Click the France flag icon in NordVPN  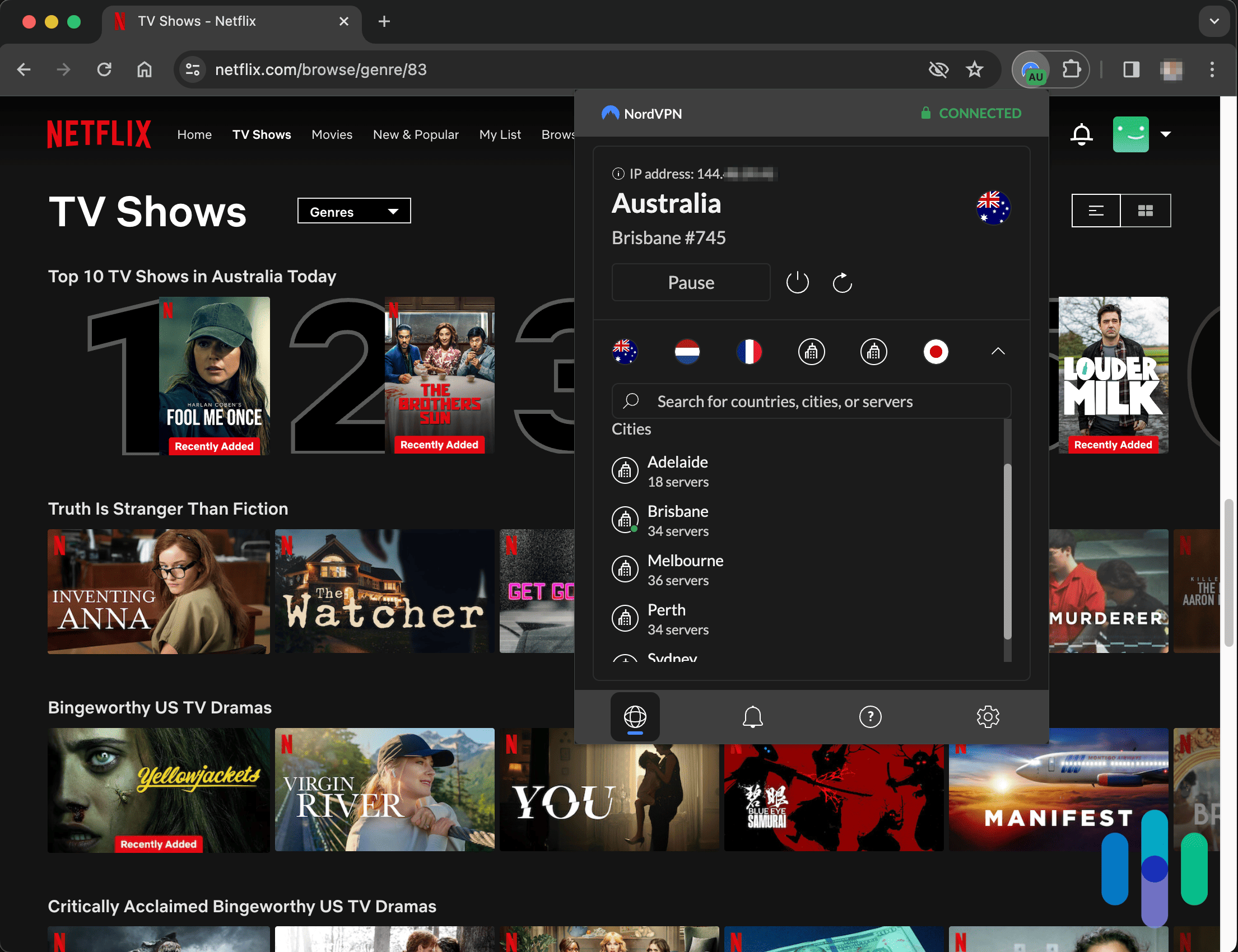click(x=749, y=350)
